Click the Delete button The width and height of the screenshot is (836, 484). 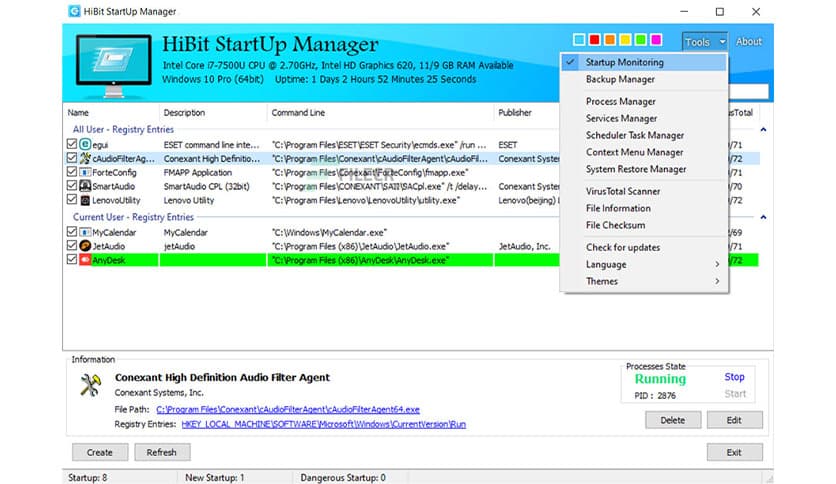pyautogui.click(x=673, y=420)
